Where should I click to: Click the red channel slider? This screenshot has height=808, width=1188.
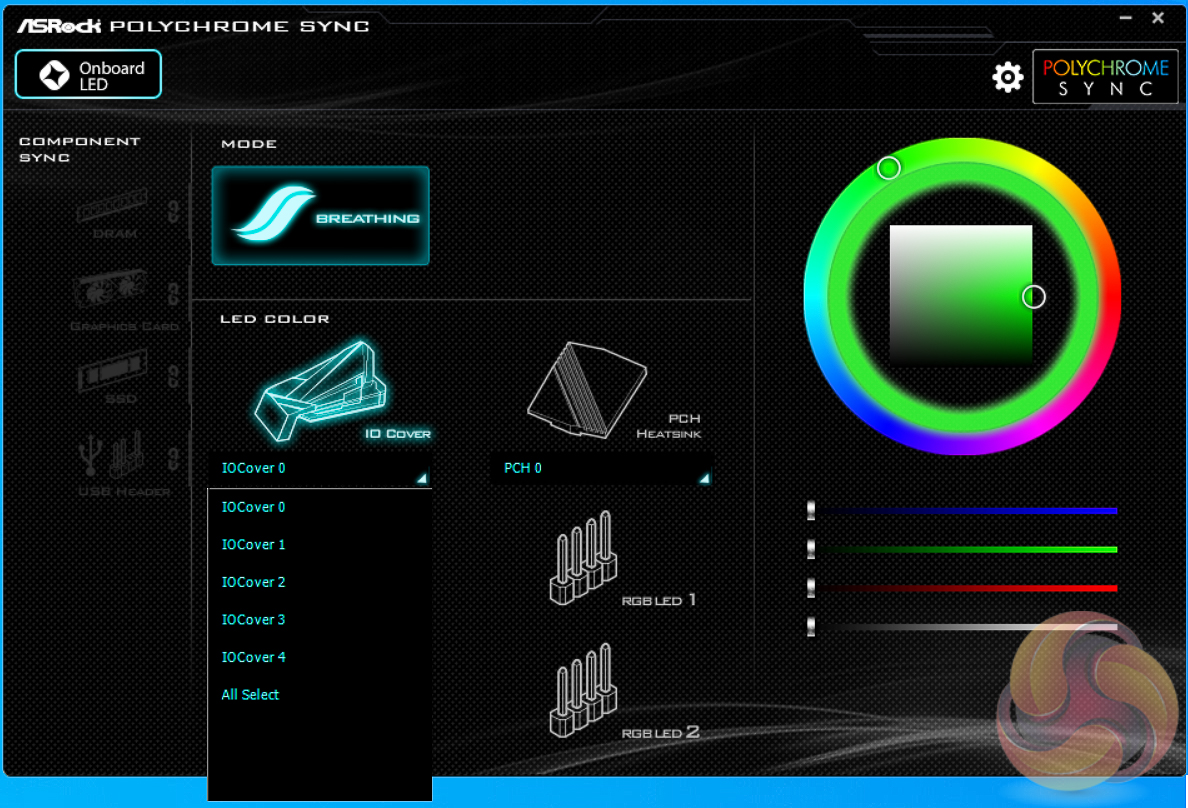(x=962, y=588)
